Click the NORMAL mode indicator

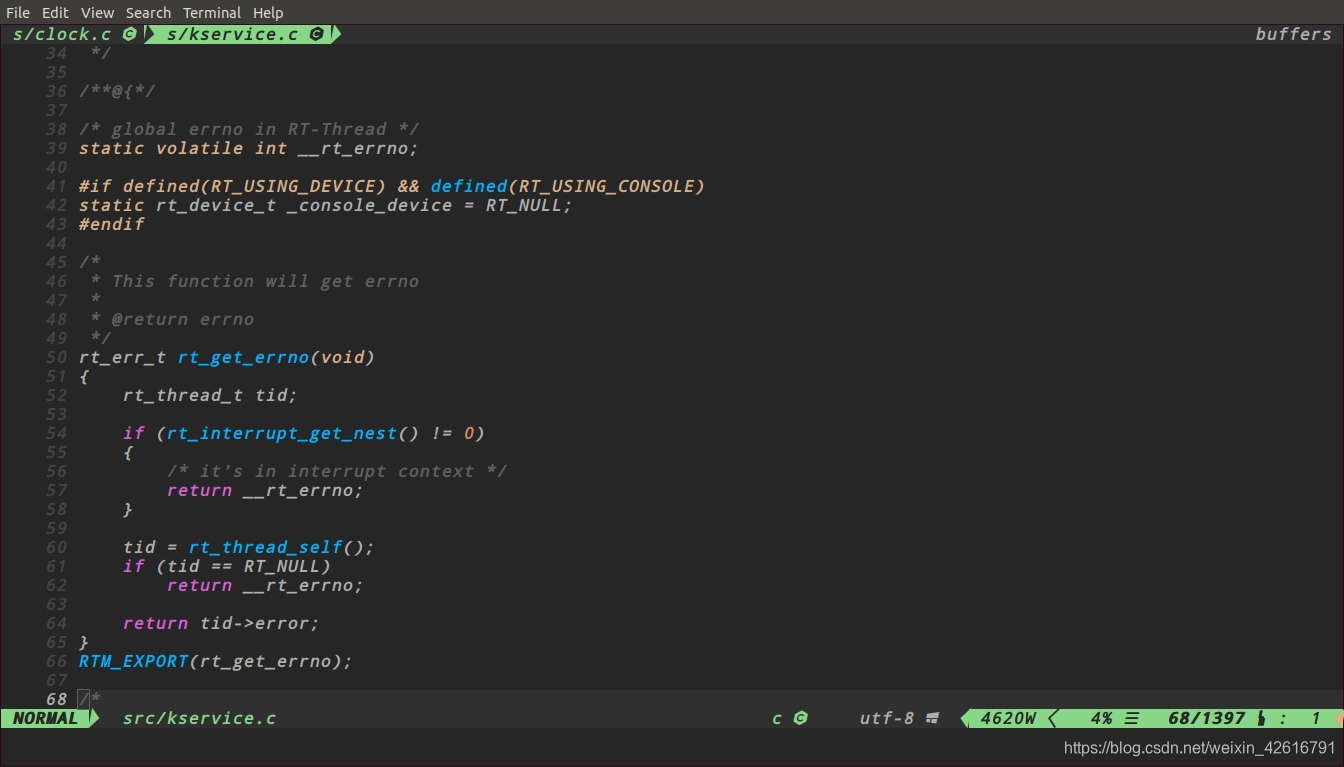pyautogui.click(x=45, y=718)
